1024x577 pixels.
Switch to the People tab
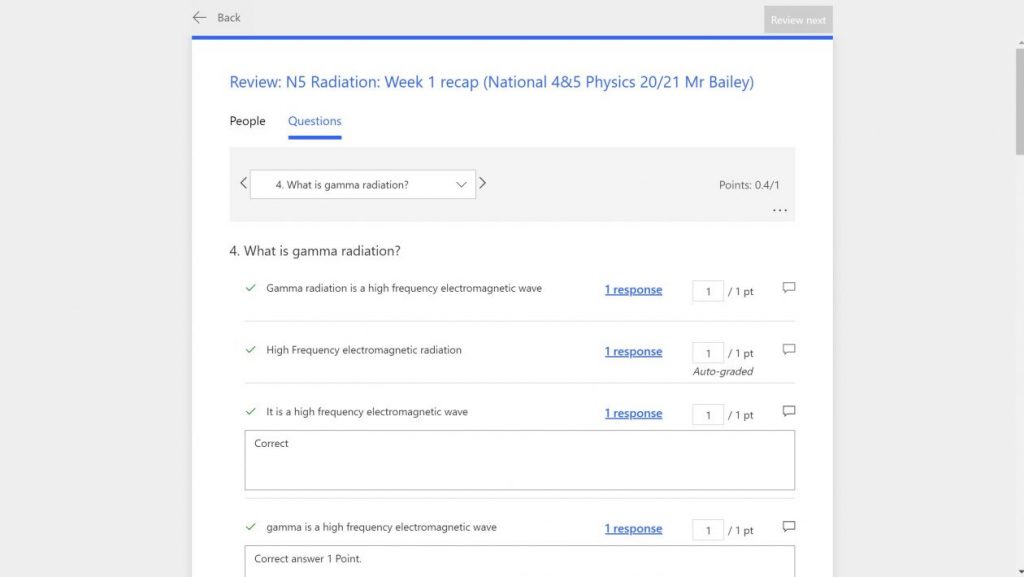pos(247,120)
